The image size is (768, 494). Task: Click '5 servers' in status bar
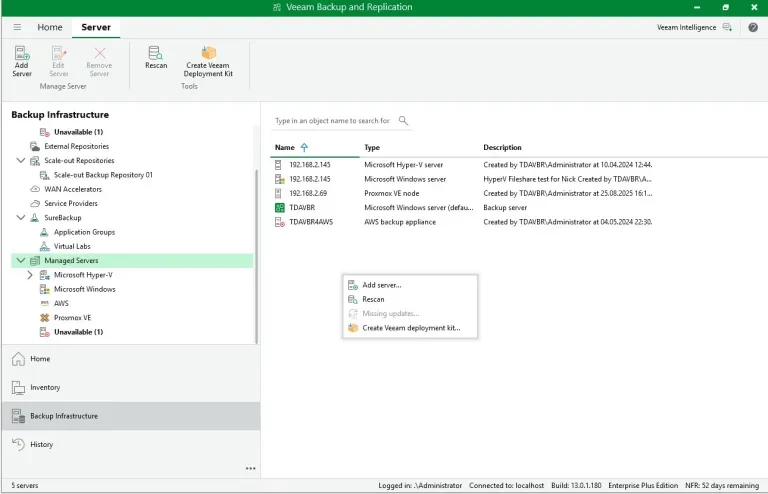point(24,485)
